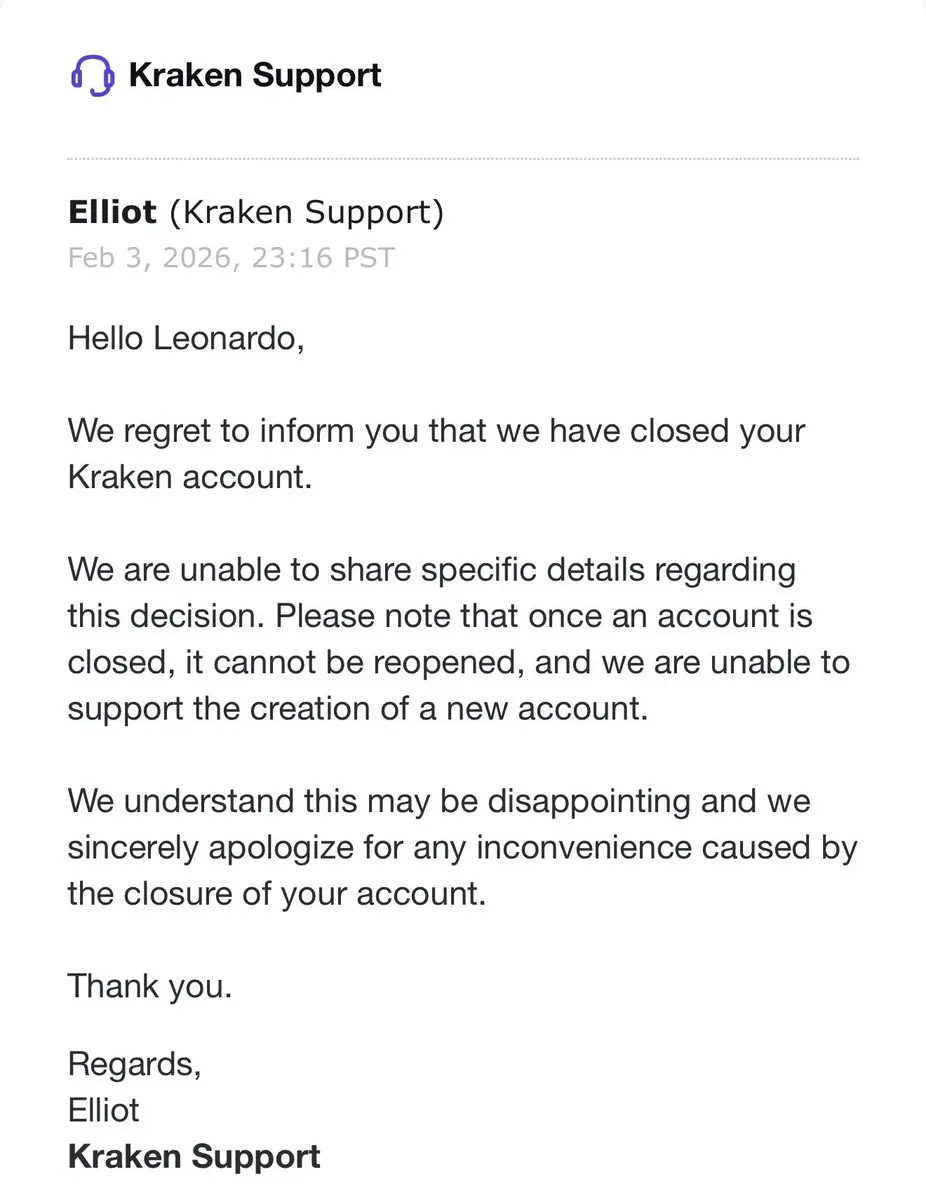Click the Hello Leonardo greeting line
Viewport: 926px width, 1200px height.
pyautogui.click(x=186, y=339)
